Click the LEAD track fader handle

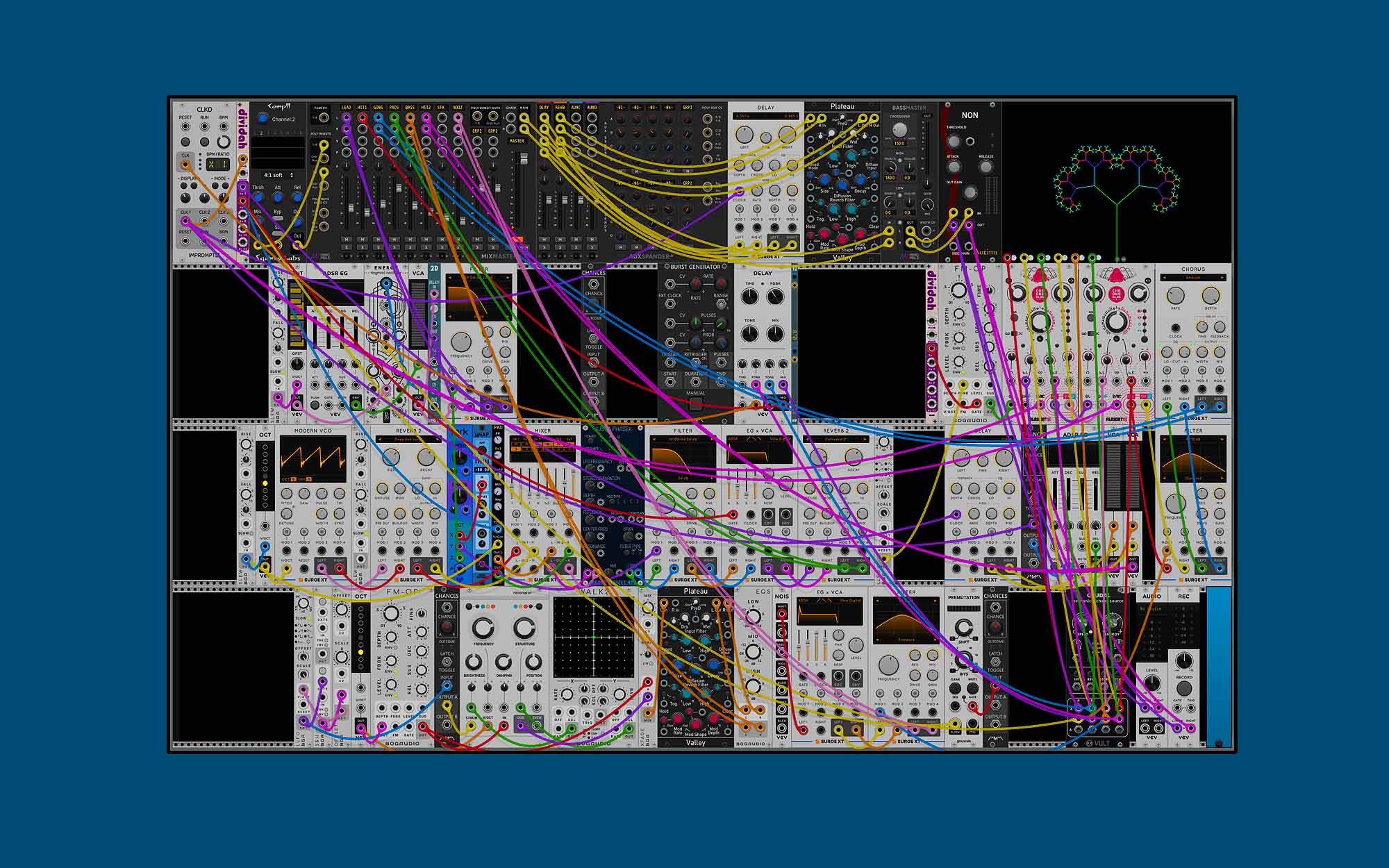(x=351, y=208)
